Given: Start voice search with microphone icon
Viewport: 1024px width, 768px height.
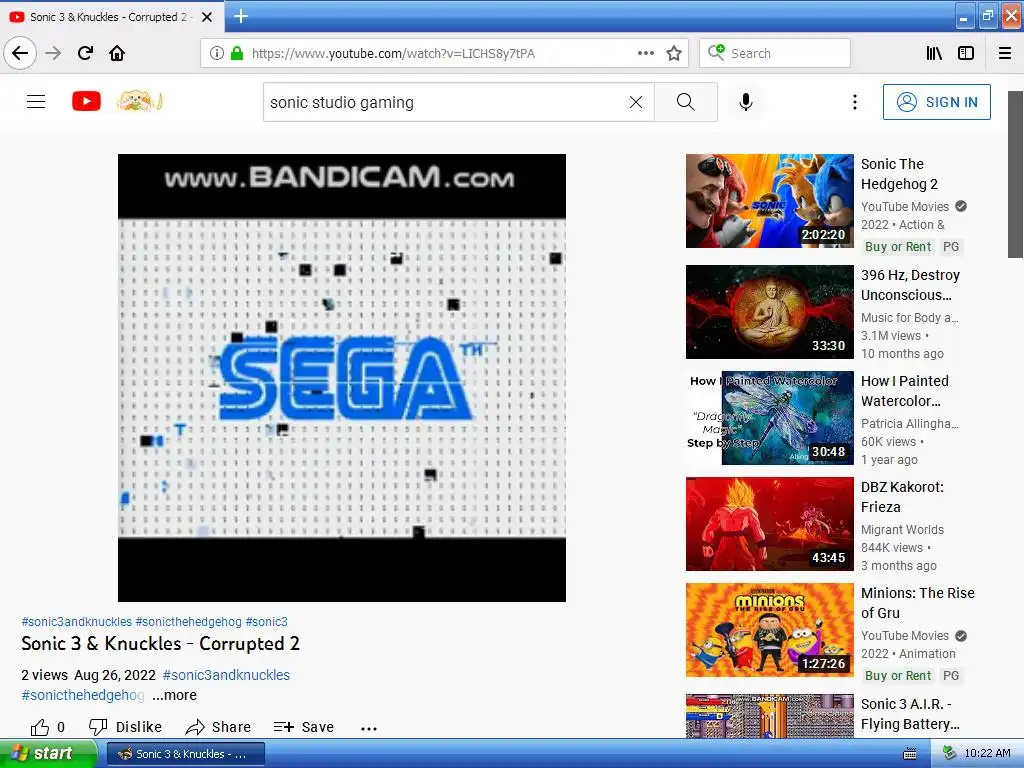Looking at the screenshot, I should point(745,102).
